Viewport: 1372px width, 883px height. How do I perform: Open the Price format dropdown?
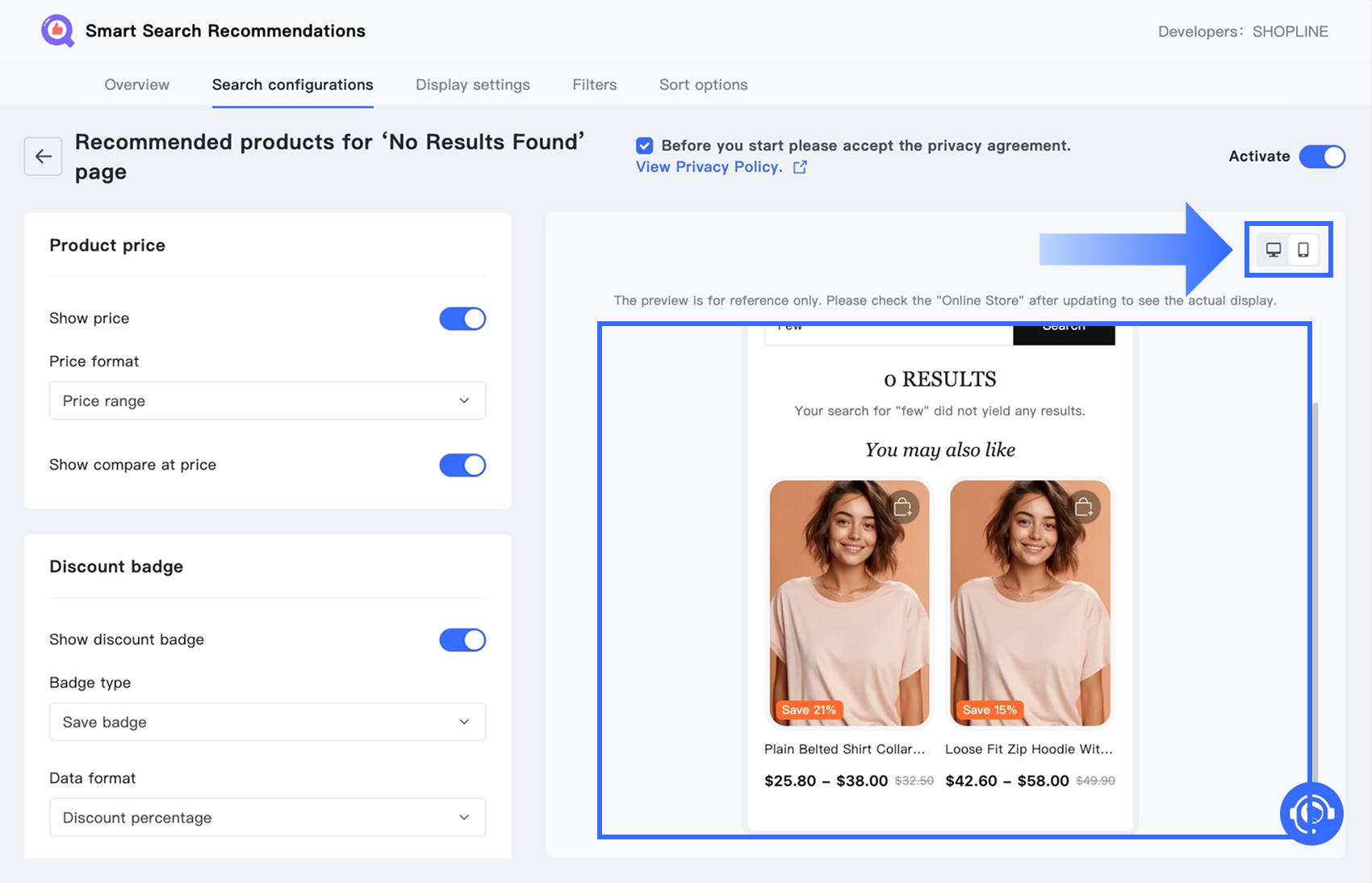pyautogui.click(x=268, y=400)
